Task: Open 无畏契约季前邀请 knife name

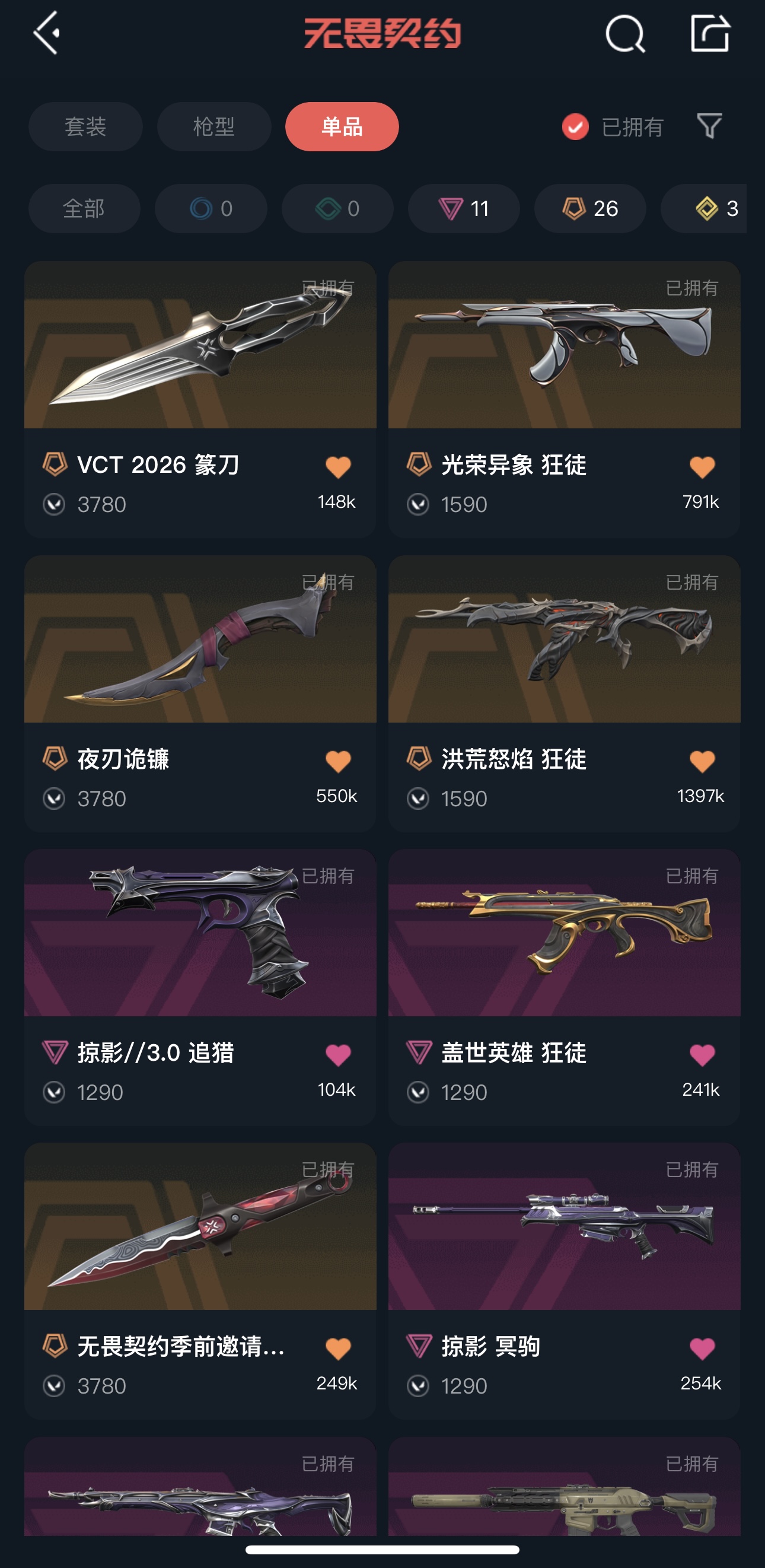Action: point(181,1347)
